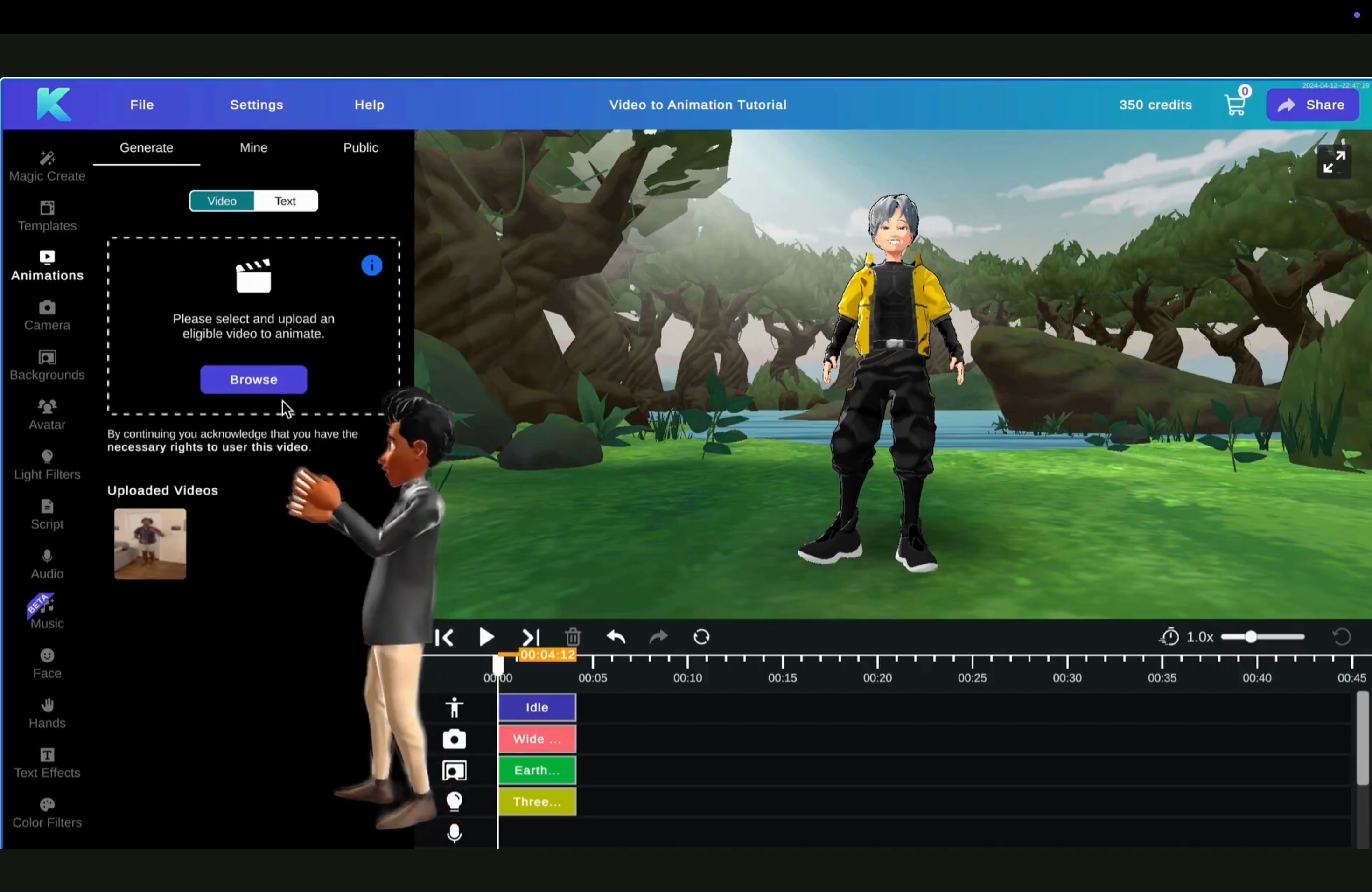Open the Help menu
1372x892 pixels.
point(369,105)
